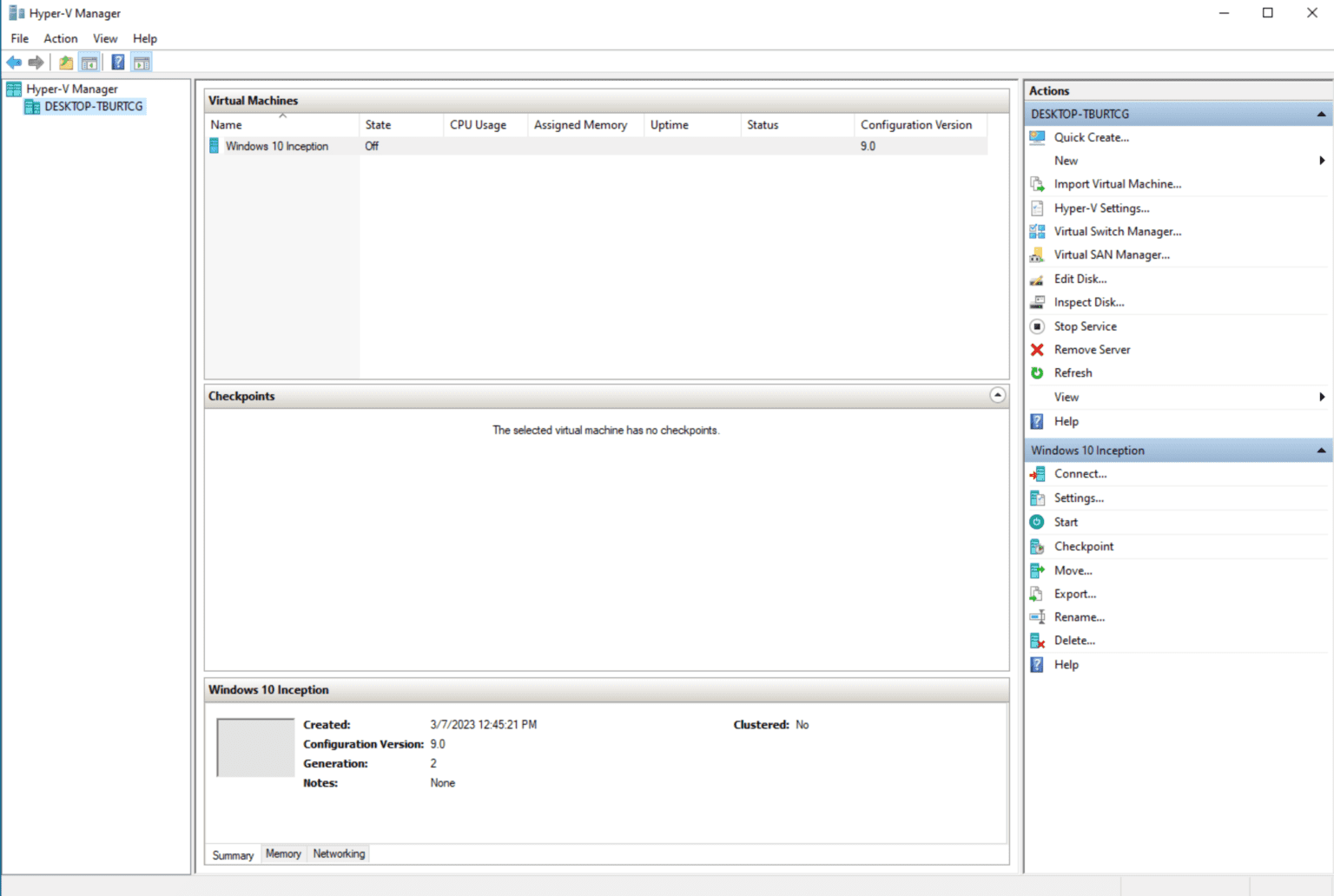Image resolution: width=1334 pixels, height=896 pixels.
Task: Sort virtual machines by the Name column
Action: tap(225, 124)
